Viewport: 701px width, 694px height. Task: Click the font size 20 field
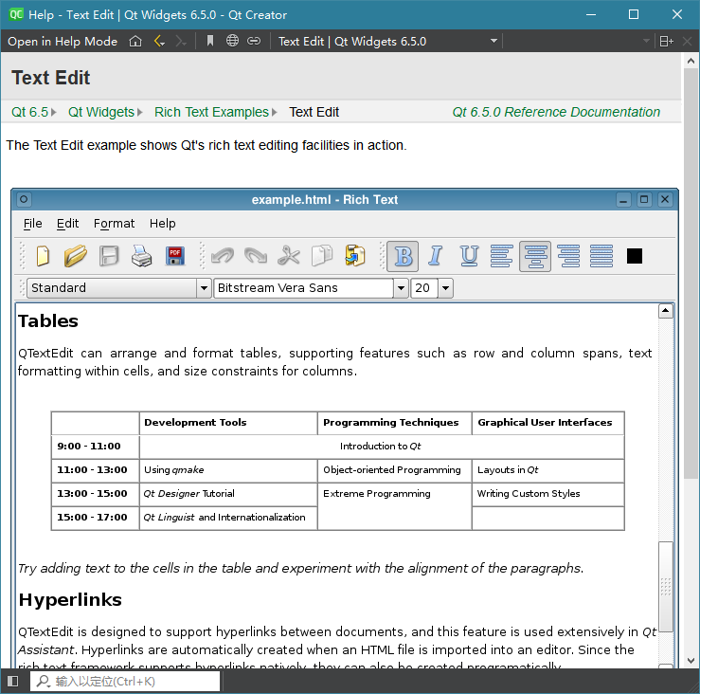pos(424,288)
